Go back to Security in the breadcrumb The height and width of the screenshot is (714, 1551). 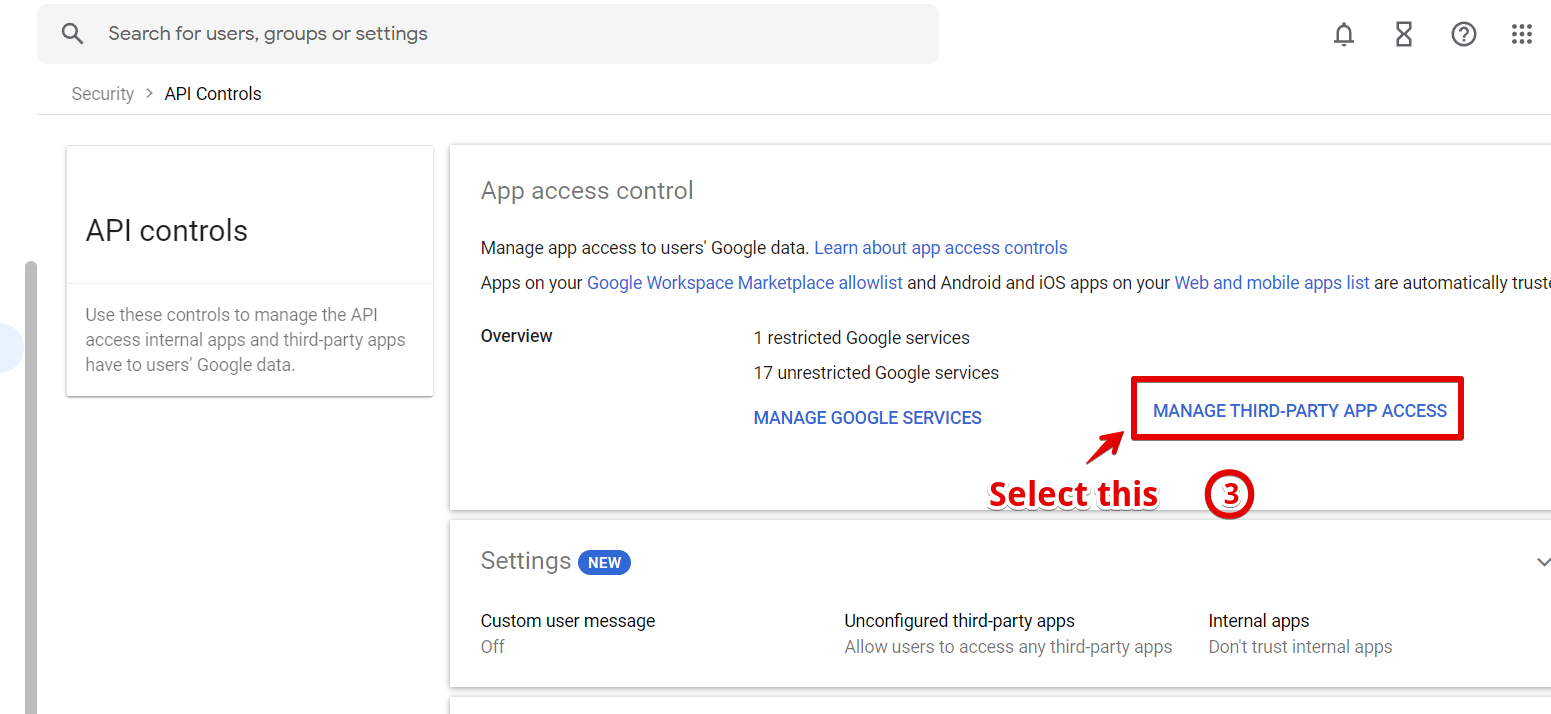(x=102, y=94)
